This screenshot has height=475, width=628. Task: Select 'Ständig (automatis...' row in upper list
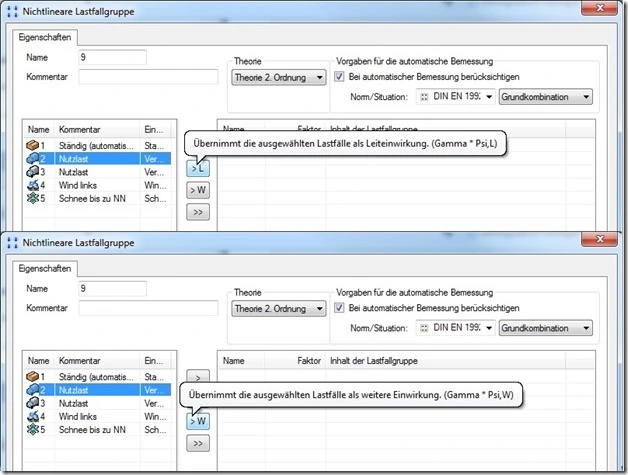tap(98, 145)
